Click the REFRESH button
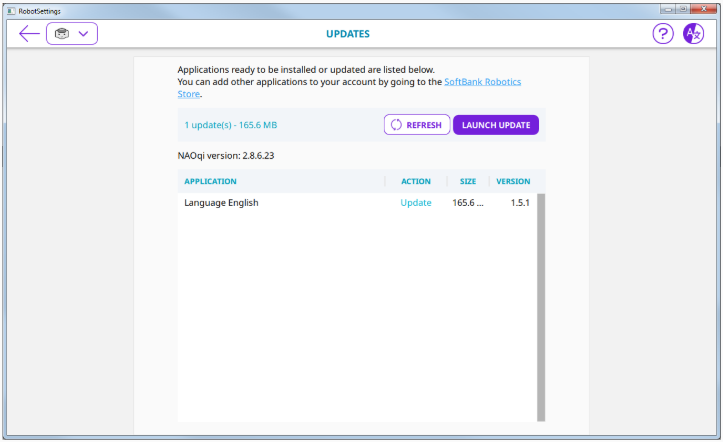The width and height of the screenshot is (723, 442). pos(417,125)
